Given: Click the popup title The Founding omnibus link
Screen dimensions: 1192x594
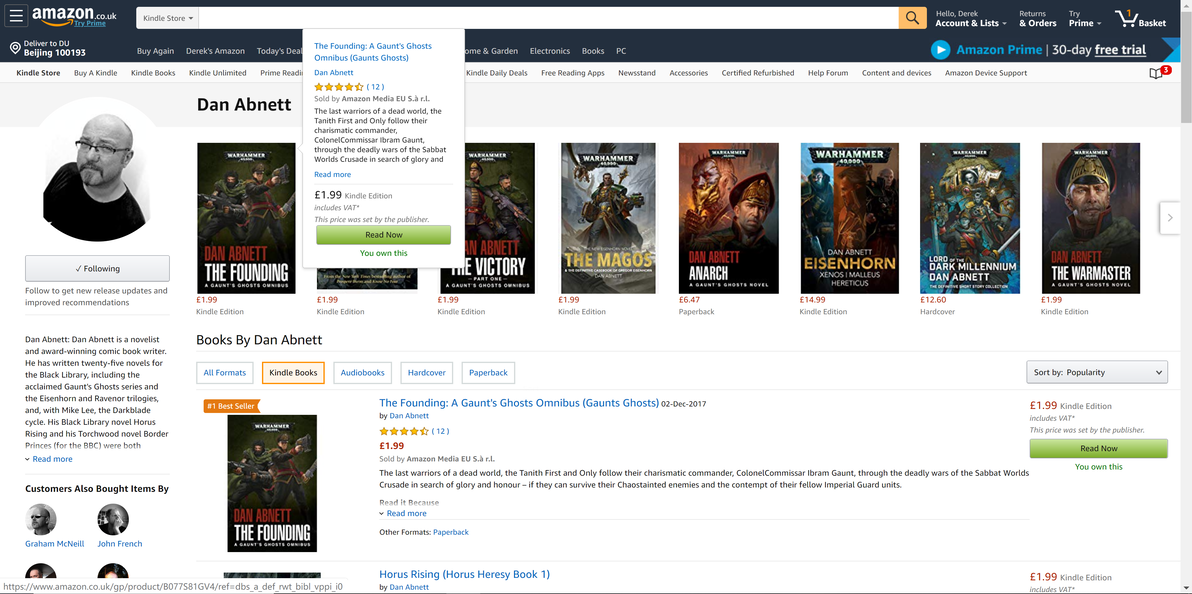Looking at the screenshot, I should coord(372,52).
